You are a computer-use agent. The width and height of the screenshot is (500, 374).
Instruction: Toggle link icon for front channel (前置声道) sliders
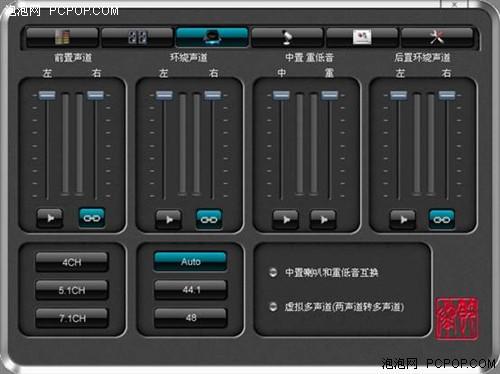[x=92, y=218]
